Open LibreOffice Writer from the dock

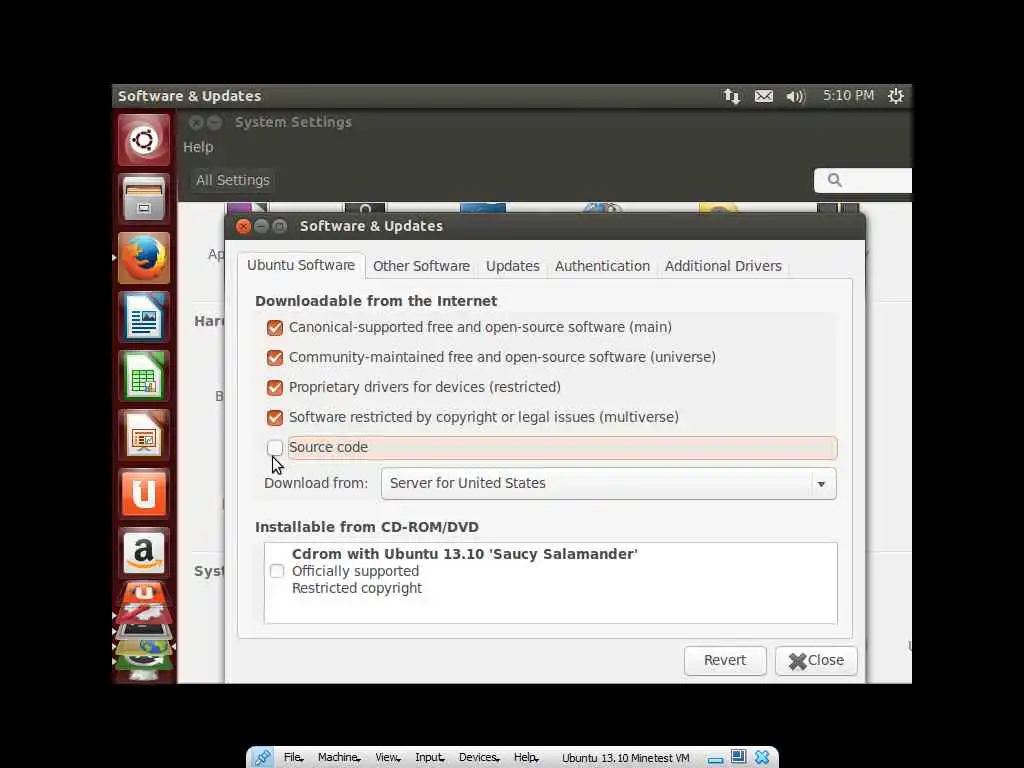pyautogui.click(x=144, y=317)
